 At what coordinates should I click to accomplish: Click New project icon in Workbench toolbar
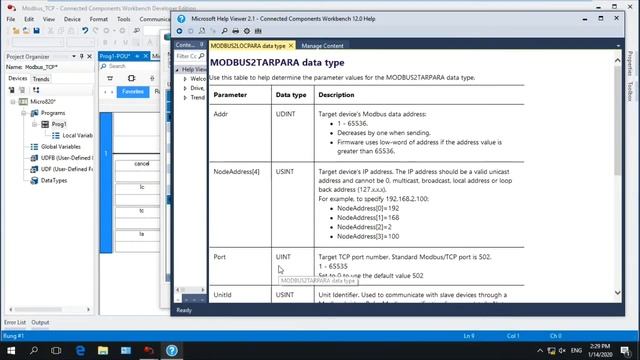click(16, 31)
